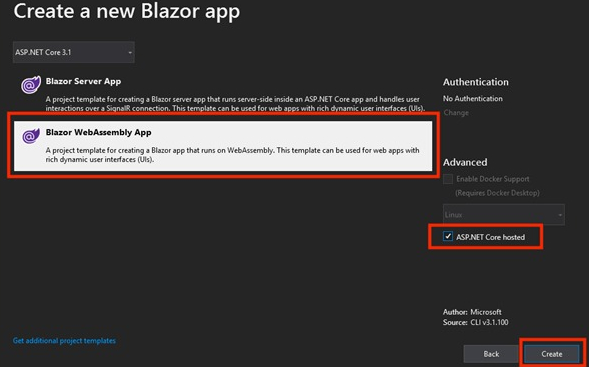Open the ASP.NET Core 3.1 version dropdown
This screenshot has height=367, width=589.
74,52
